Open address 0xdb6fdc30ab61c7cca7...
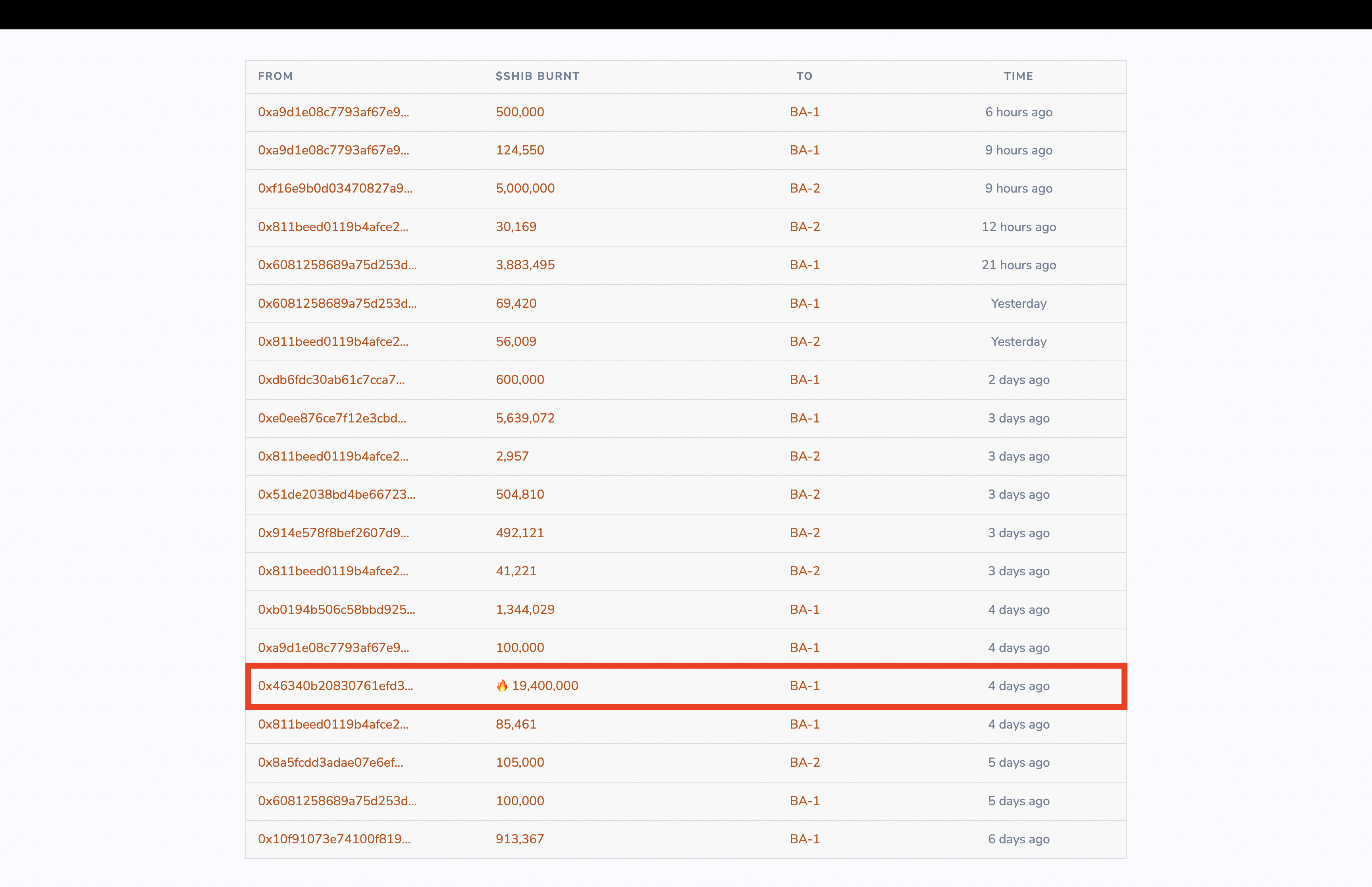The image size is (1372, 887). (x=331, y=380)
